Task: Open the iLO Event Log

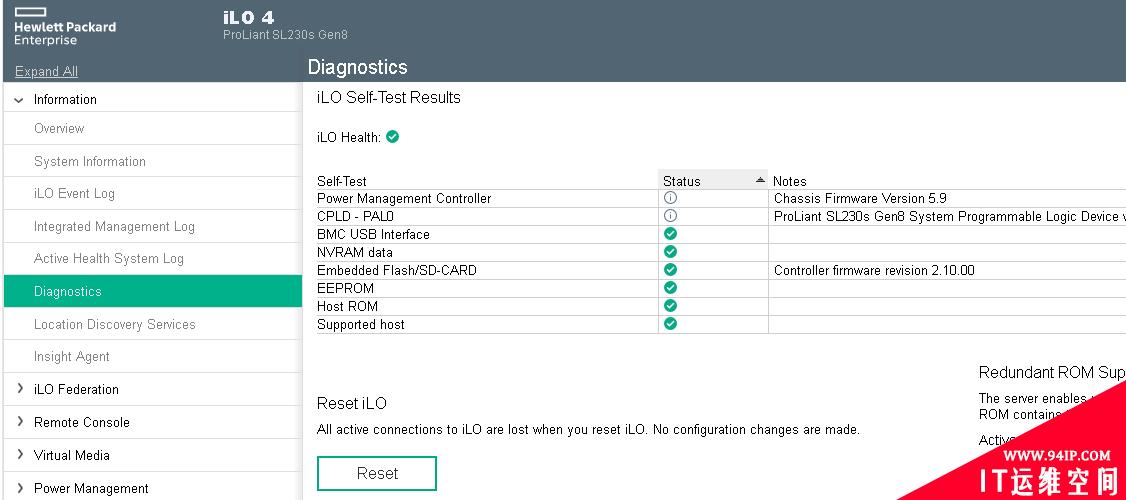Action: [74, 193]
